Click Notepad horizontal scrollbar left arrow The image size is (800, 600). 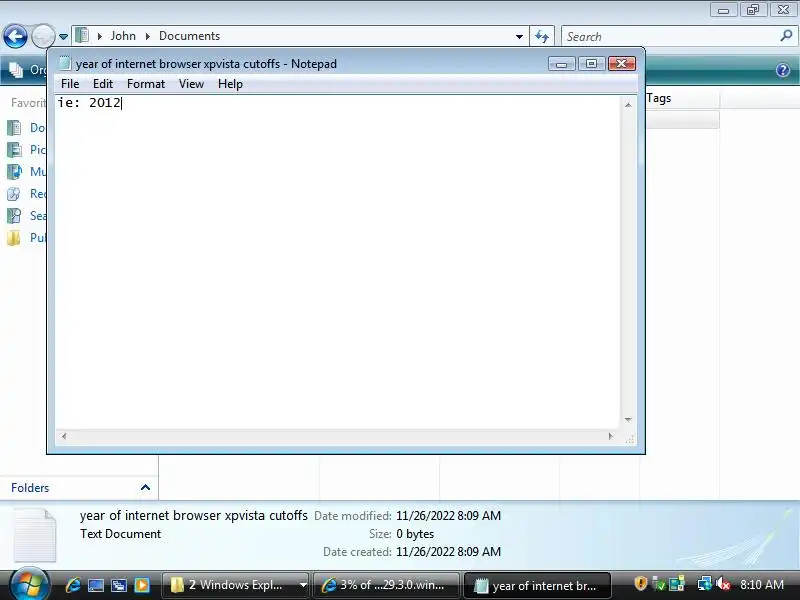64,436
